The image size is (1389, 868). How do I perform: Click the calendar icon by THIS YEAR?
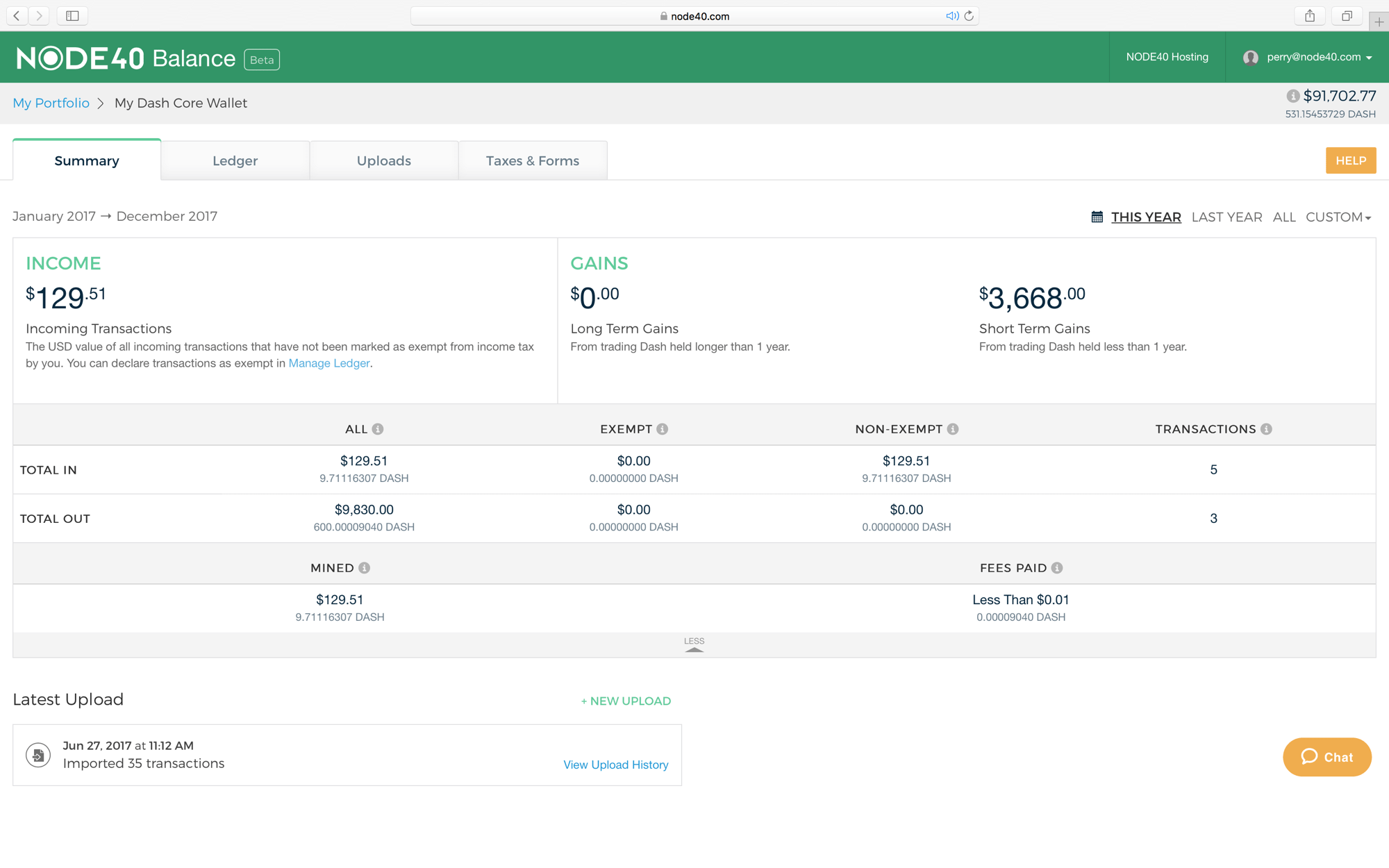1097,217
